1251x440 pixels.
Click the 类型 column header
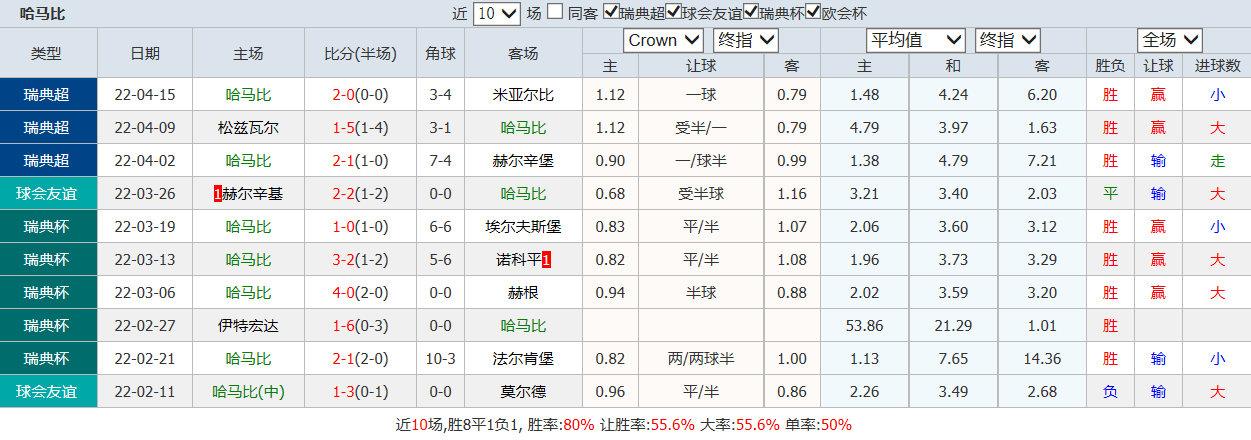[46, 54]
